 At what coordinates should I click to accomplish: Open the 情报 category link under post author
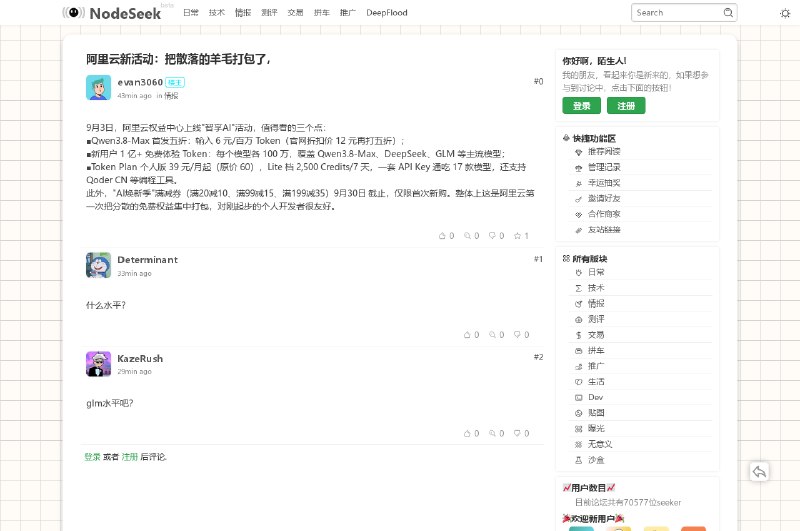pos(171,95)
